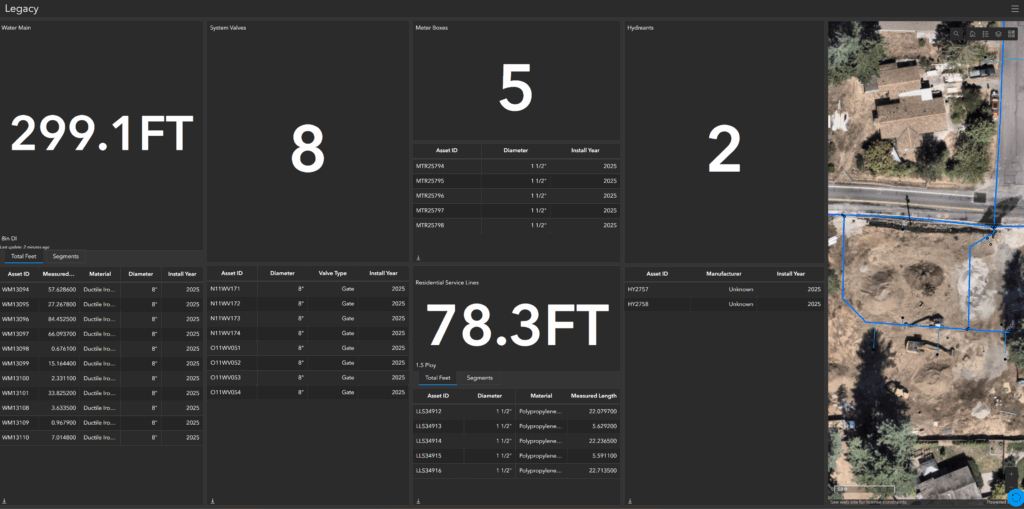
Task: Sort valves by Valve Type column
Action: 332,273
